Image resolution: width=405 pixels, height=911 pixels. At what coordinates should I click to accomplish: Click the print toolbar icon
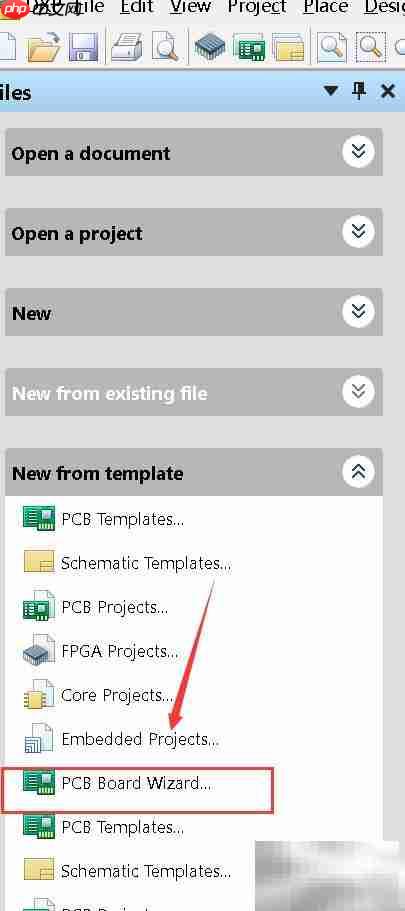(x=127, y=46)
